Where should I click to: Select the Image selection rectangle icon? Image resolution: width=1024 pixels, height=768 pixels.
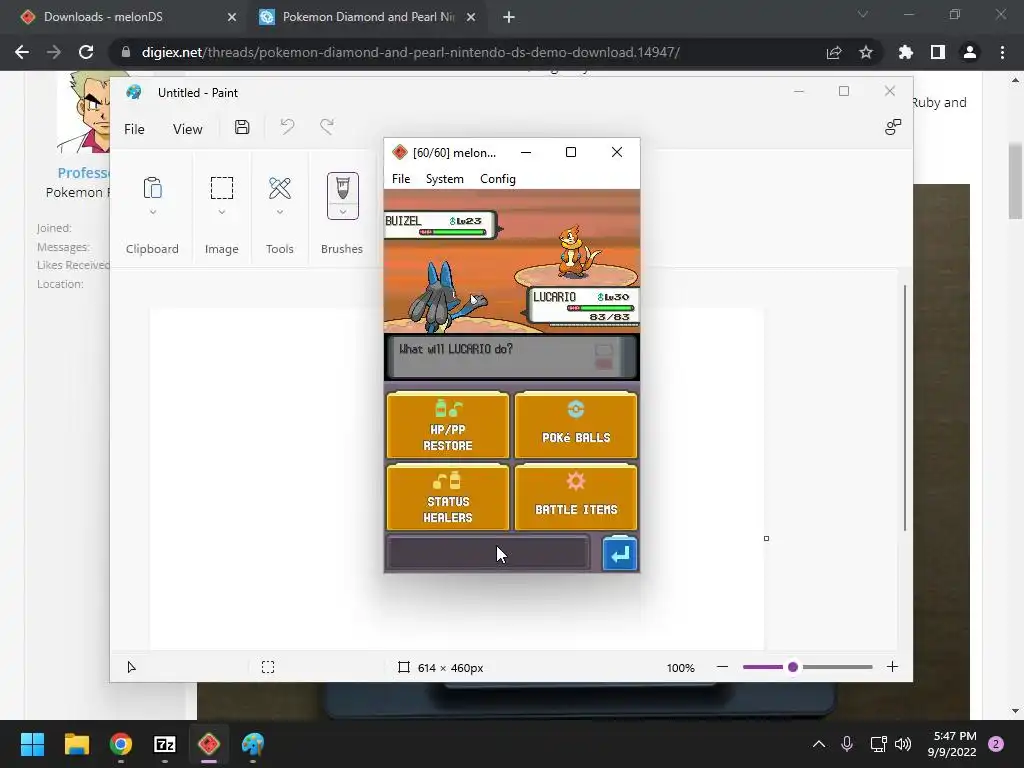[222, 188]
